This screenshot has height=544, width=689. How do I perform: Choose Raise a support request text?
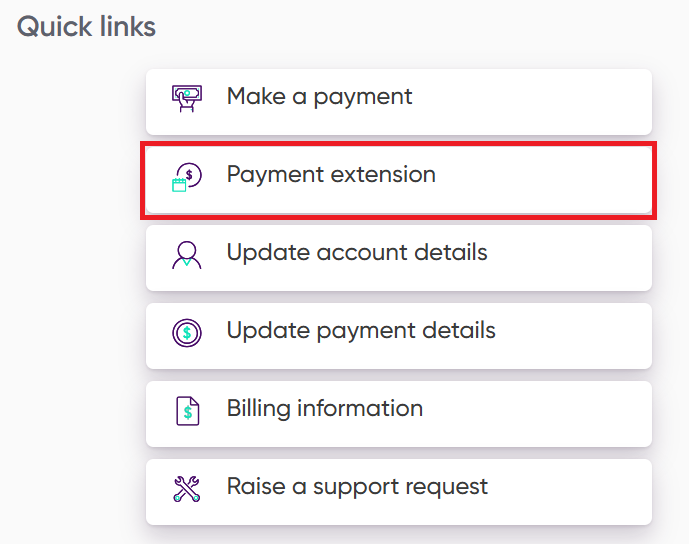click(357, 487)
